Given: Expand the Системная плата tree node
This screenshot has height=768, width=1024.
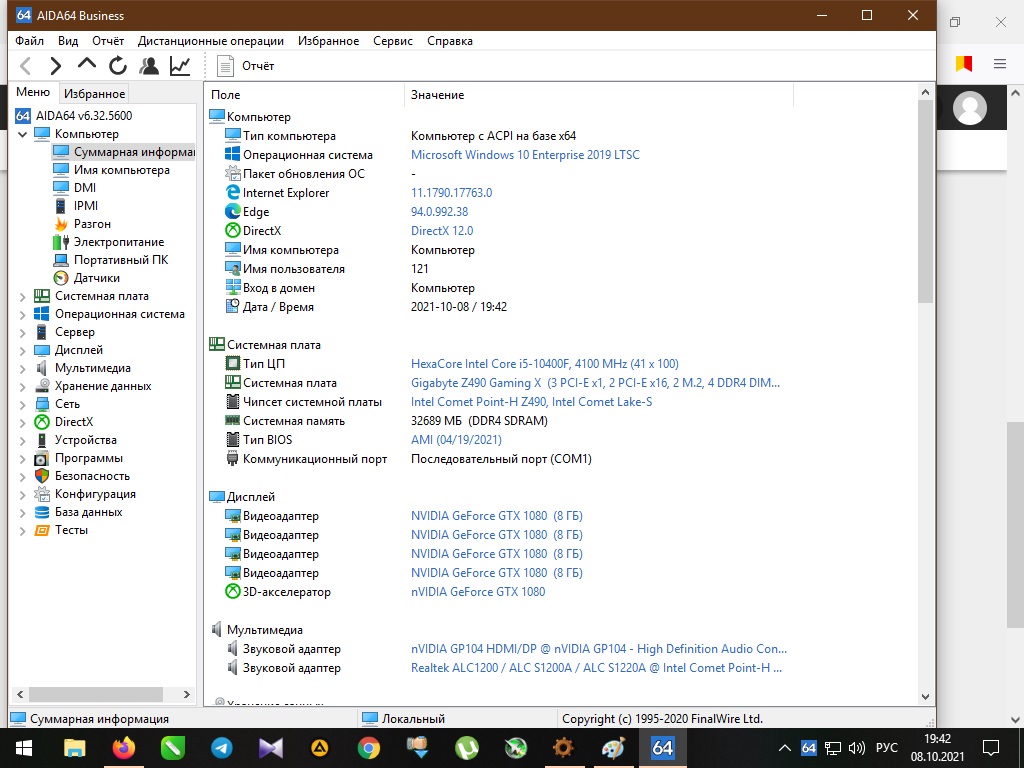Looking at the screenshot, I should click(x=23, y=296).
